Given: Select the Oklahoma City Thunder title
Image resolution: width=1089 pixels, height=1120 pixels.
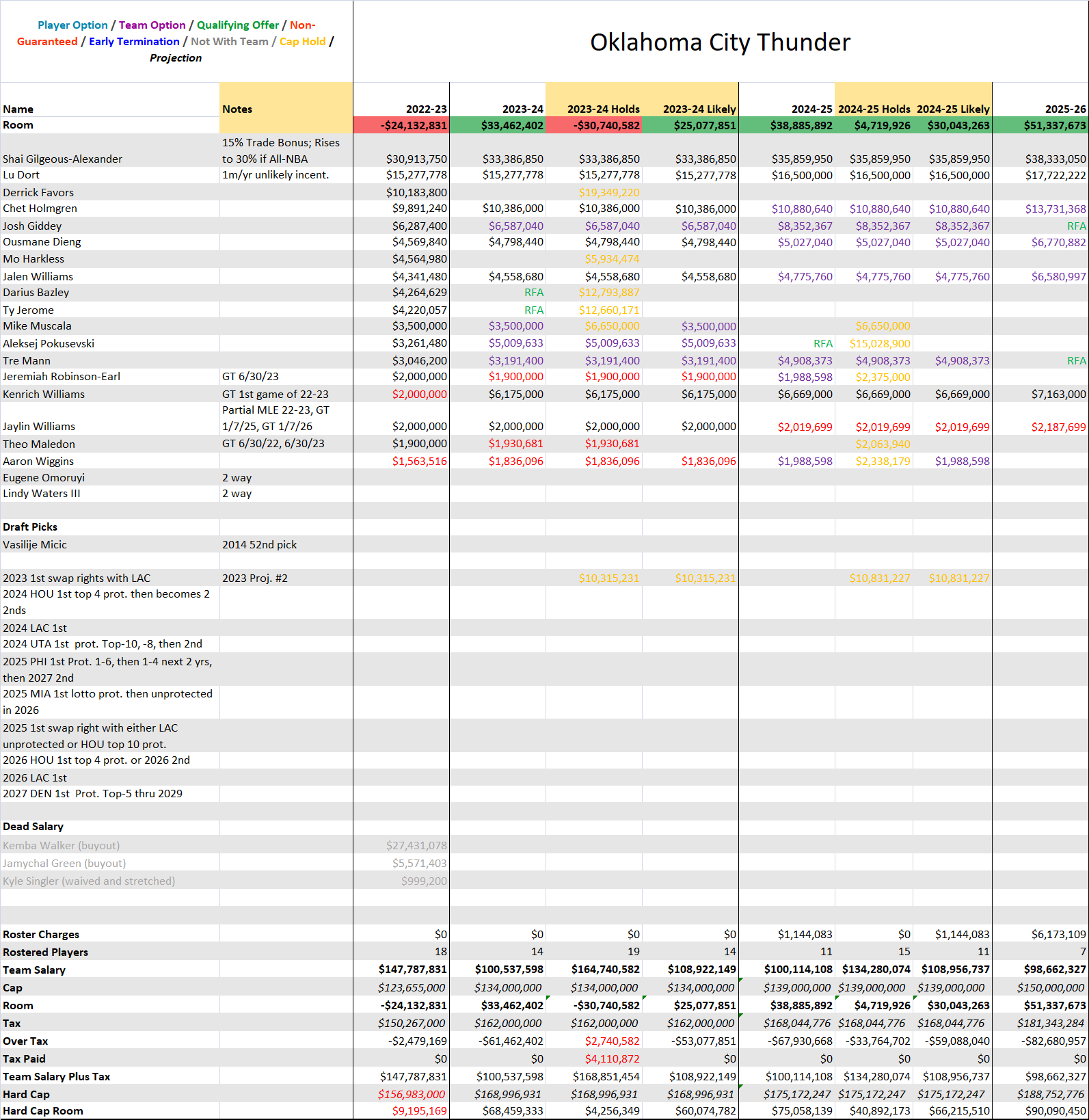Looking at the screenshot, I should 720,42.
